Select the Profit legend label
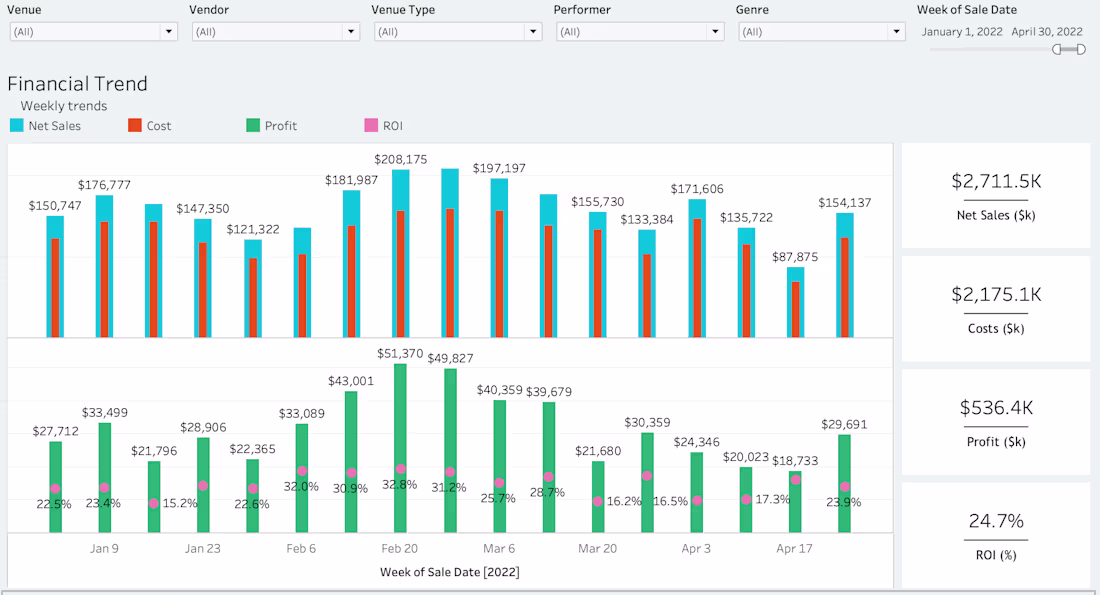 point(281,126)
